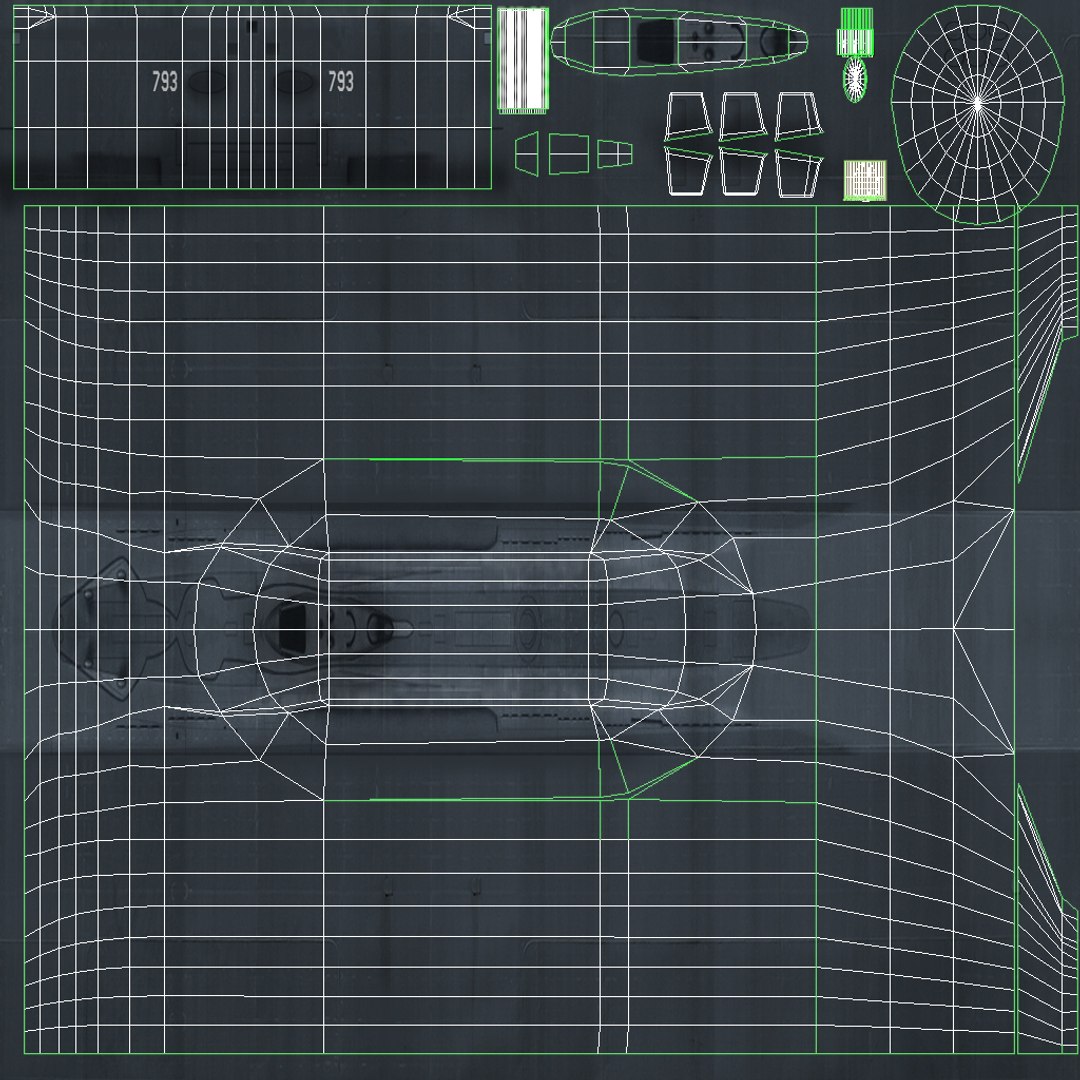Click the left "793" hull number
The image size is (1080, 1080).
165,81
